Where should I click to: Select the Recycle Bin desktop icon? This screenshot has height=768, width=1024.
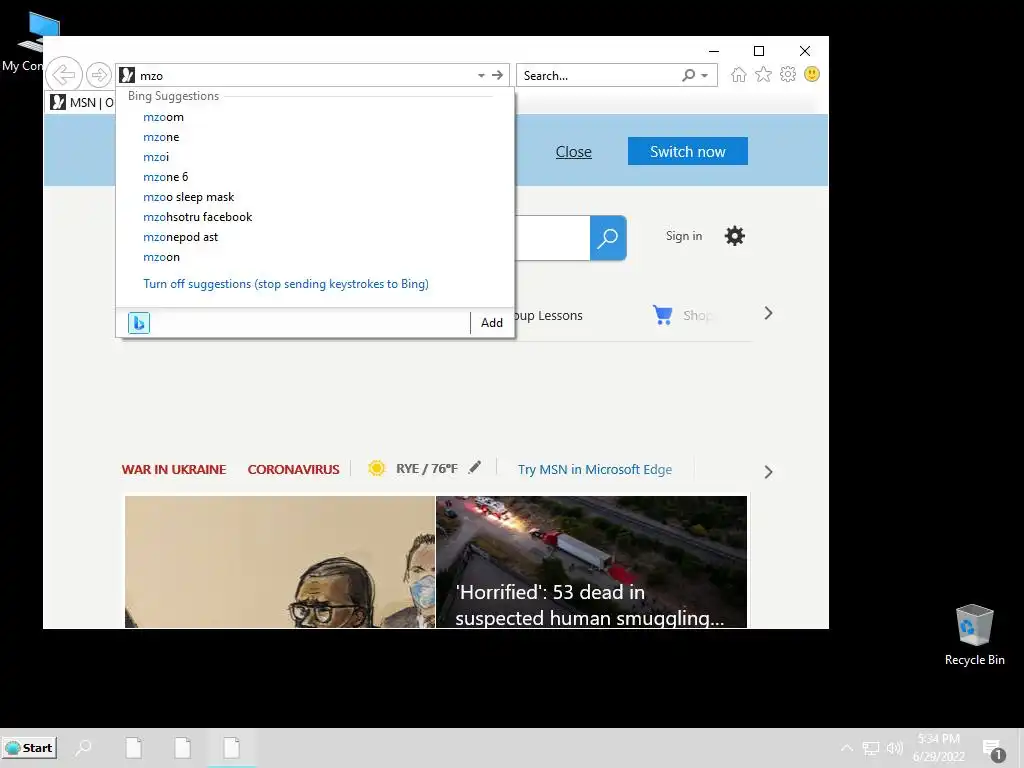(x=974, y=635)
